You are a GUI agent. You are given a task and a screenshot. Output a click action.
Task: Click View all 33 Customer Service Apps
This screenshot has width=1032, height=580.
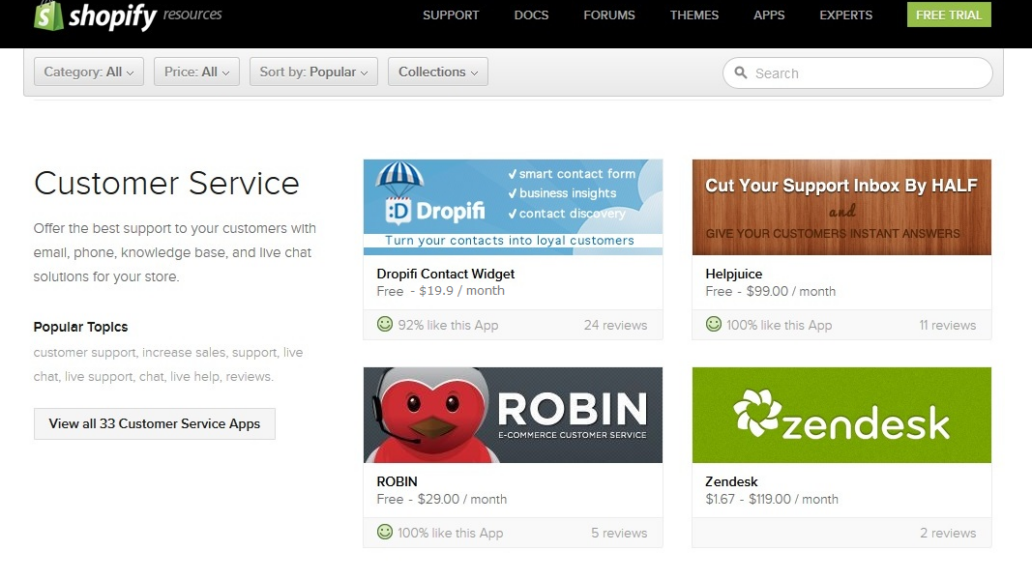click(x=154, y=424)
